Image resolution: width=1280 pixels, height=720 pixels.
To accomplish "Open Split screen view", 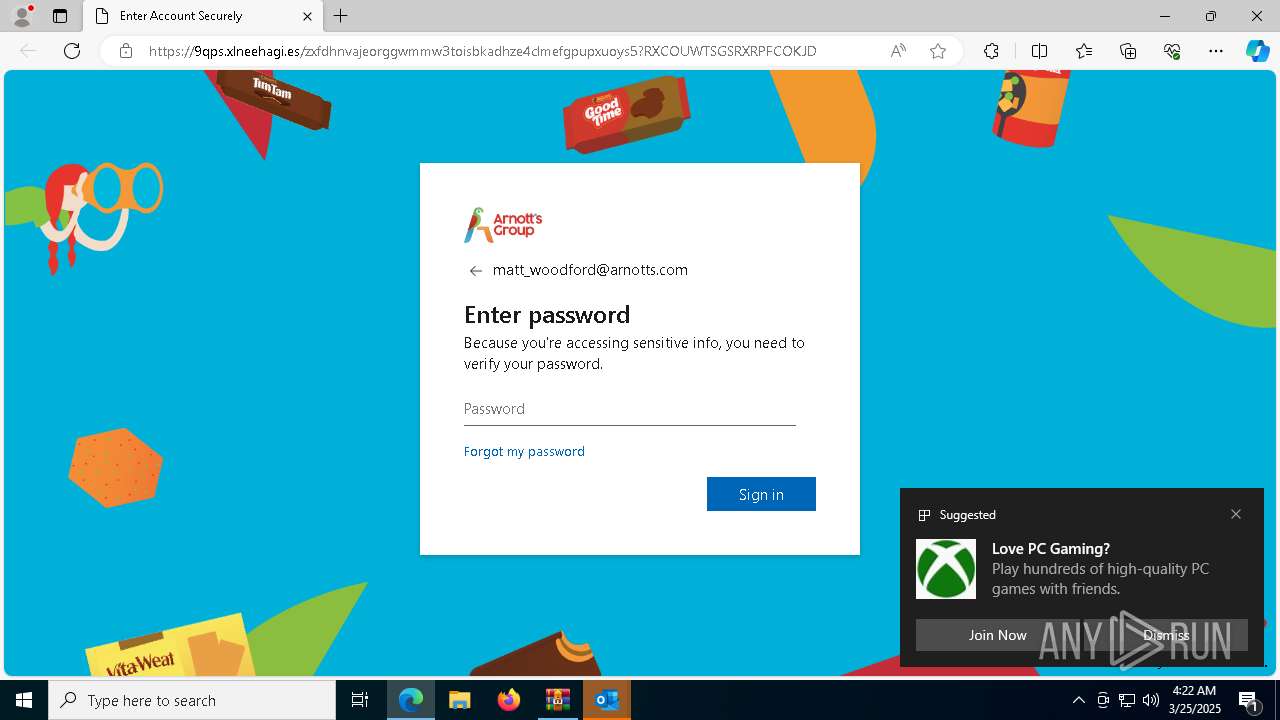I will pyautogui.click(x=1039, y=51).
